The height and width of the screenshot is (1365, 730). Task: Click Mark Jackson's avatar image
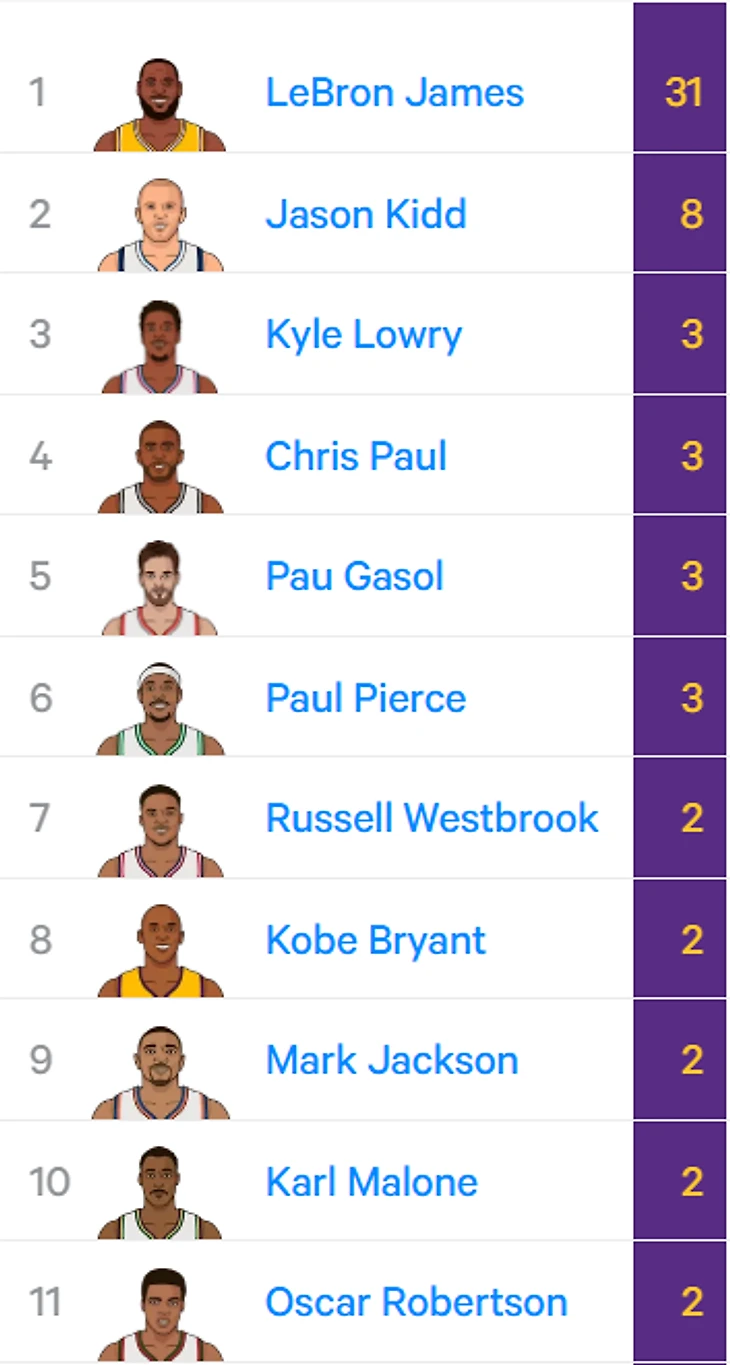click(x=160, y=1072)
